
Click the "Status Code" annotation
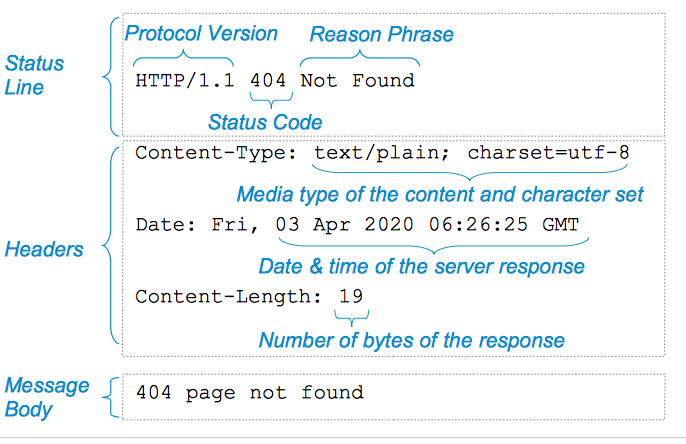(265, 122)
